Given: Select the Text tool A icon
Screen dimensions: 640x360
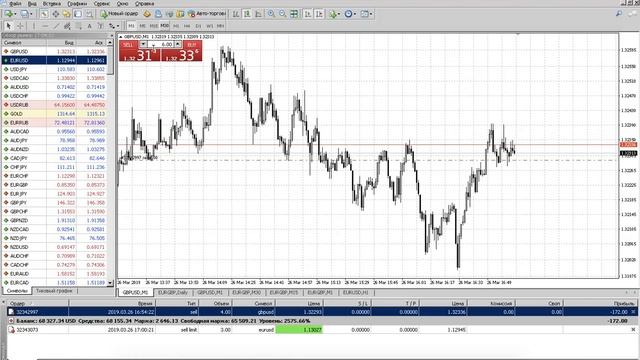Looking at the screenshot, I should [89, 26].
